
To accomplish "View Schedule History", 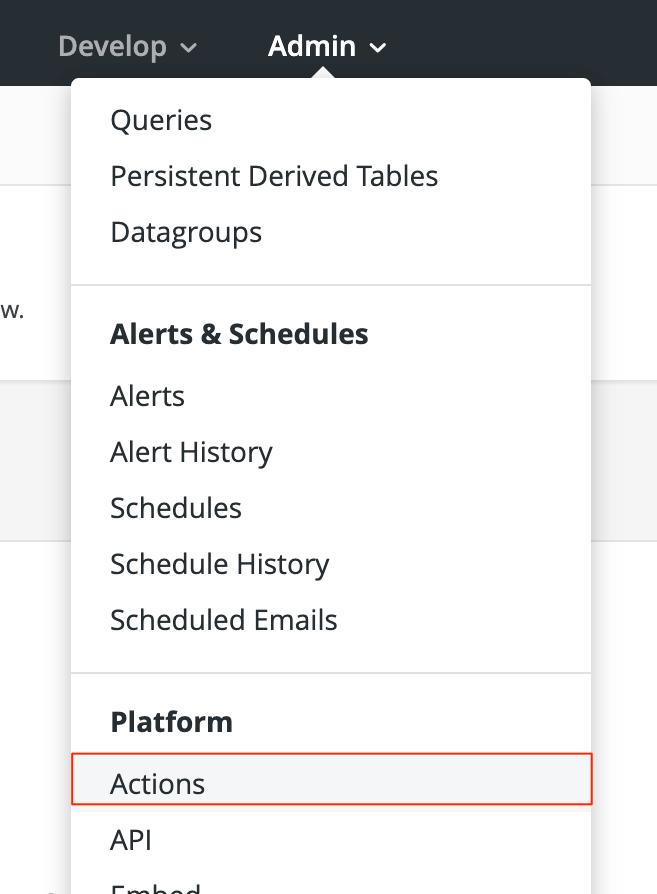I will (x=219, y=564).
